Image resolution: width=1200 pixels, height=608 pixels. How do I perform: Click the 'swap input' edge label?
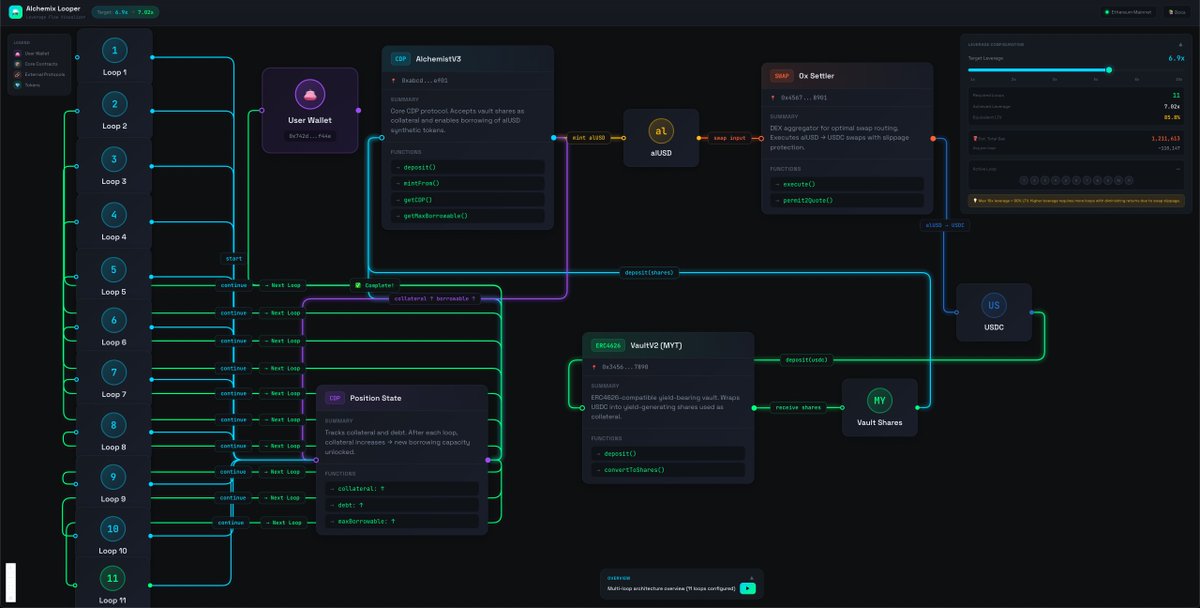(729, 138)
